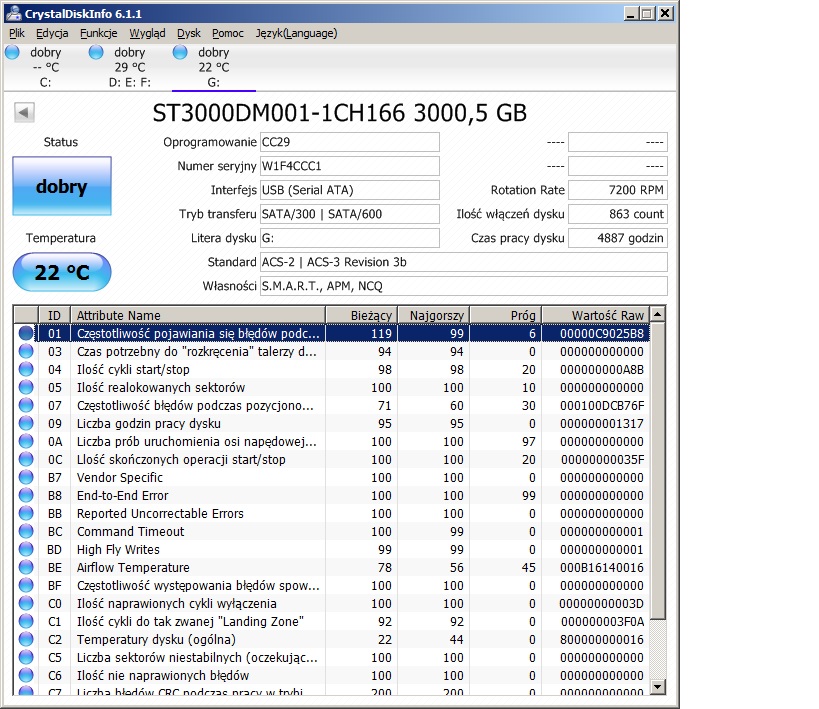
Task: Open the Pomoc menu
Action: pos(228,33)
